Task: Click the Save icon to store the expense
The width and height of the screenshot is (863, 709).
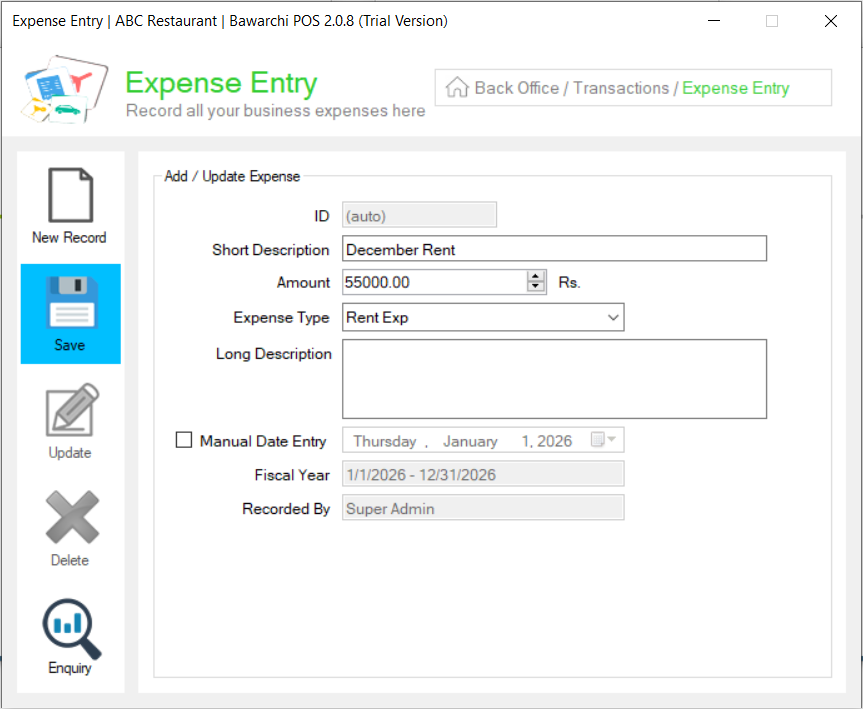Action: (x=70, y=314)
